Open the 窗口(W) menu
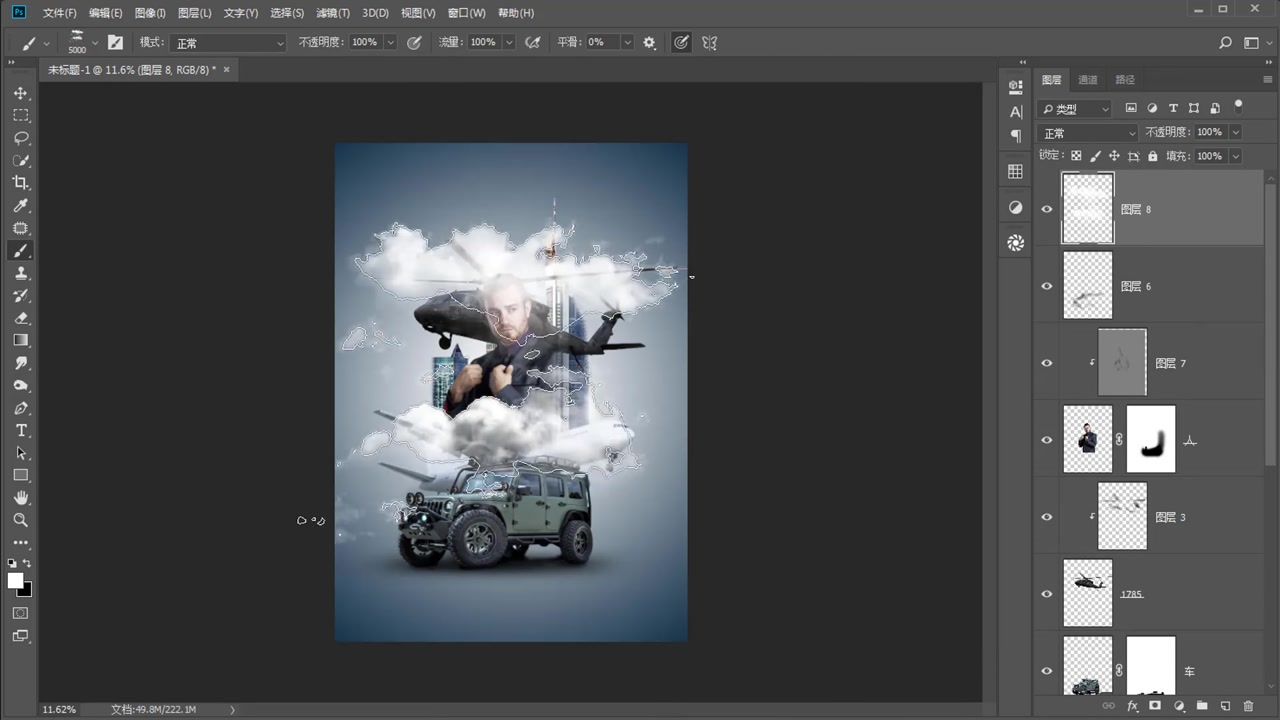 click(x=466, y=13)
